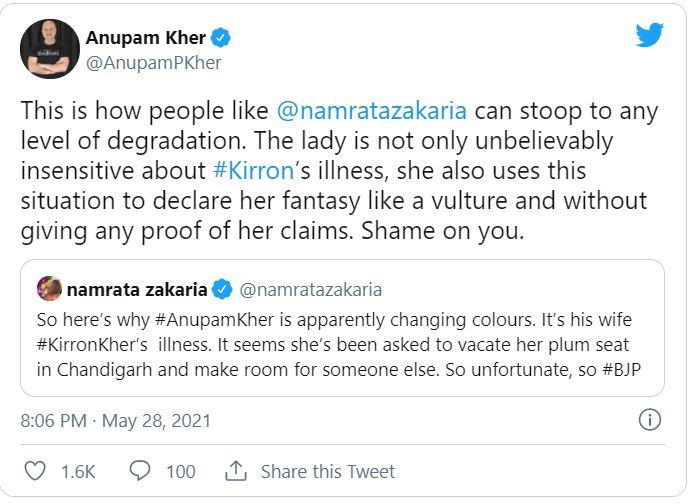
Task: Open replies via speech bubble icon
Action: pyautogui.click(x=141, y=470)
